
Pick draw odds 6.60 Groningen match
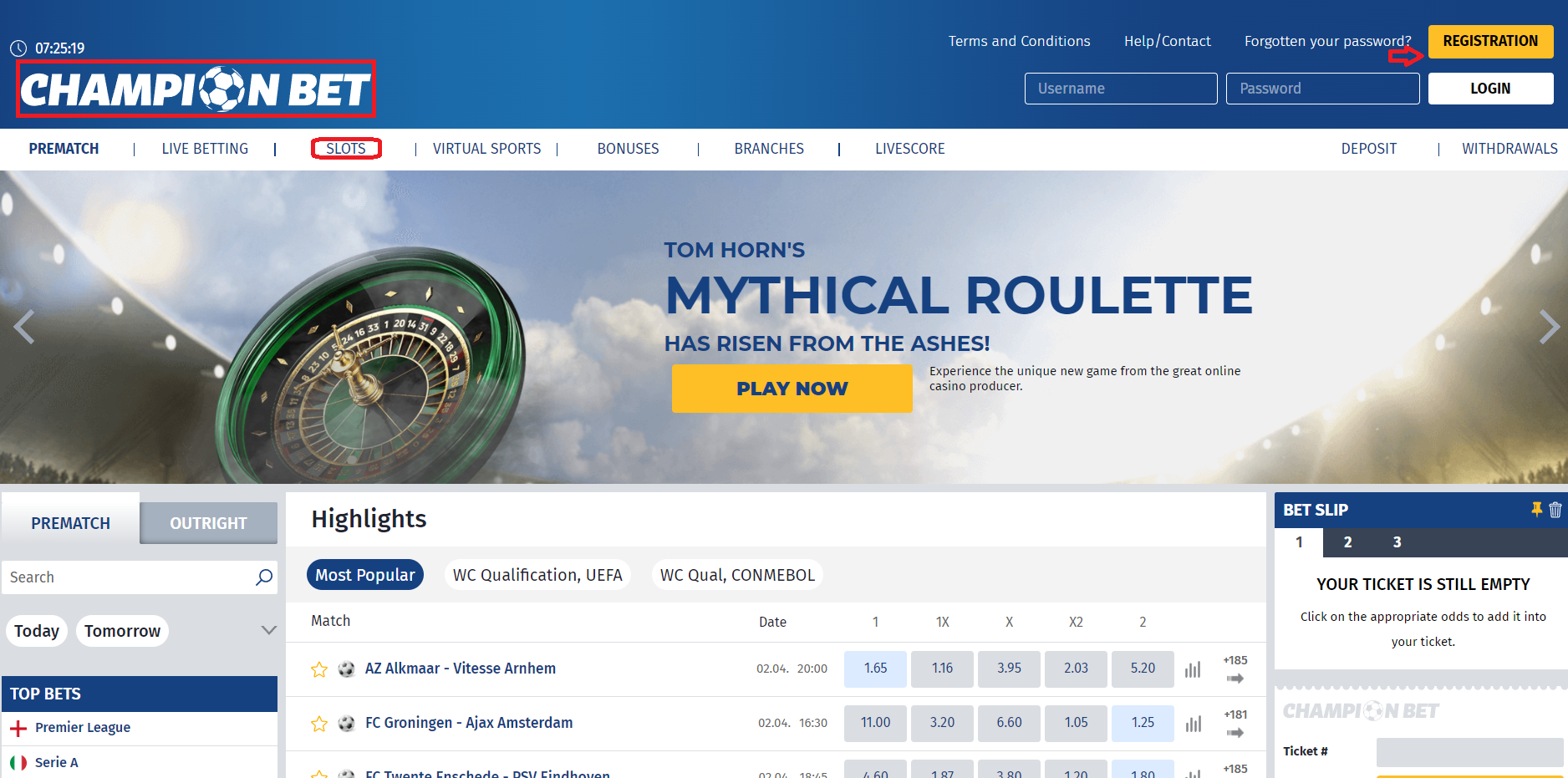pos(1009,723)
